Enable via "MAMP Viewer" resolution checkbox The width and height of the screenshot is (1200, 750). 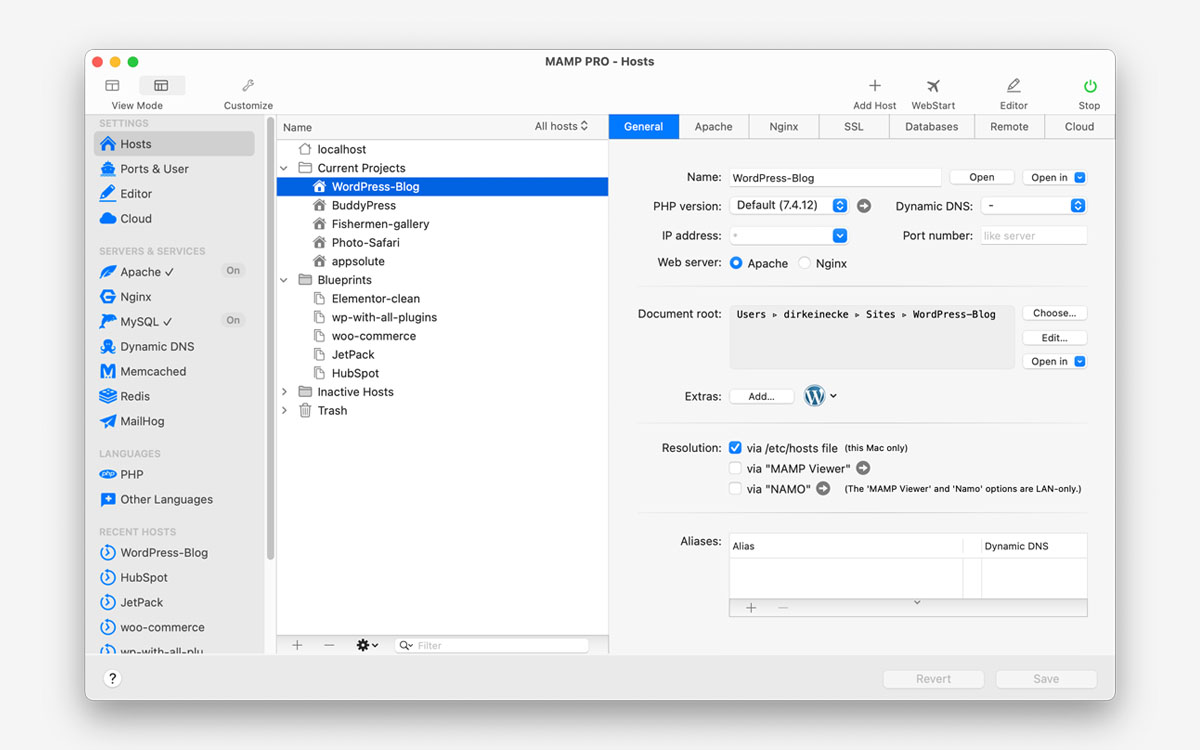[x=735, y=468]
